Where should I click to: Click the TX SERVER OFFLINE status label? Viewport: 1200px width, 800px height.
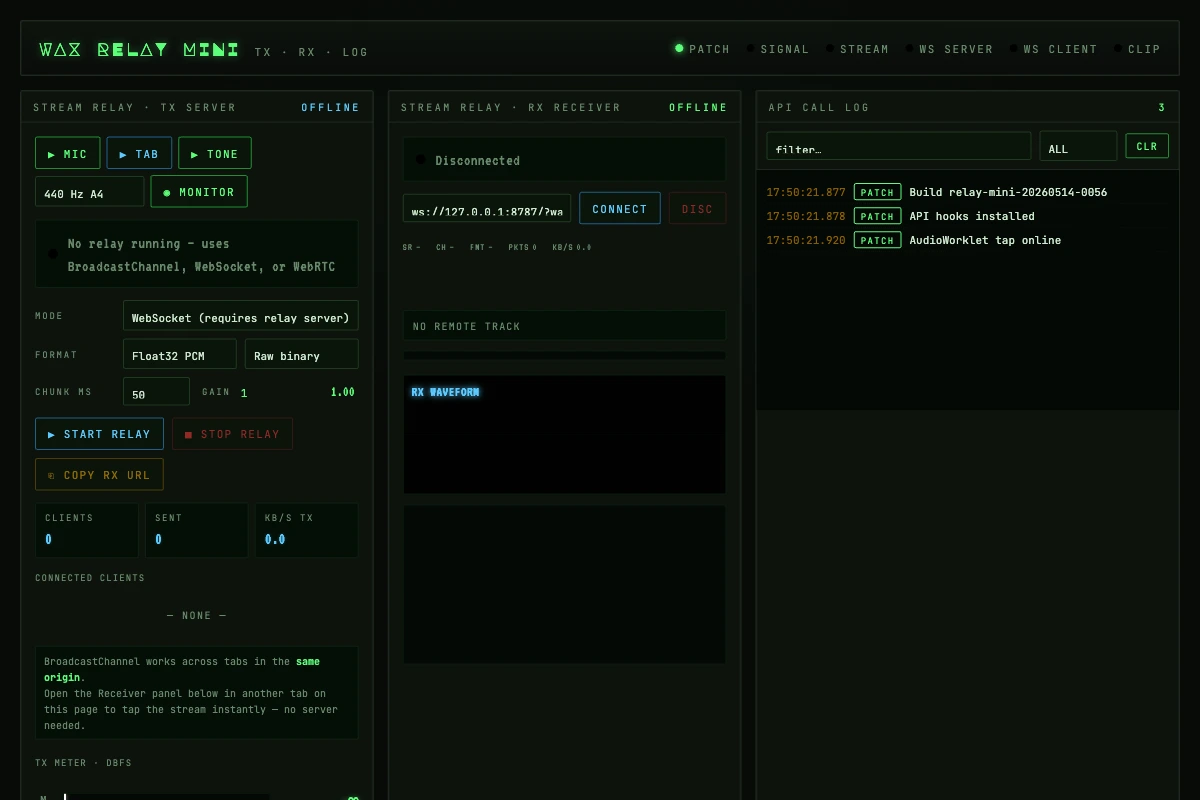331,108
